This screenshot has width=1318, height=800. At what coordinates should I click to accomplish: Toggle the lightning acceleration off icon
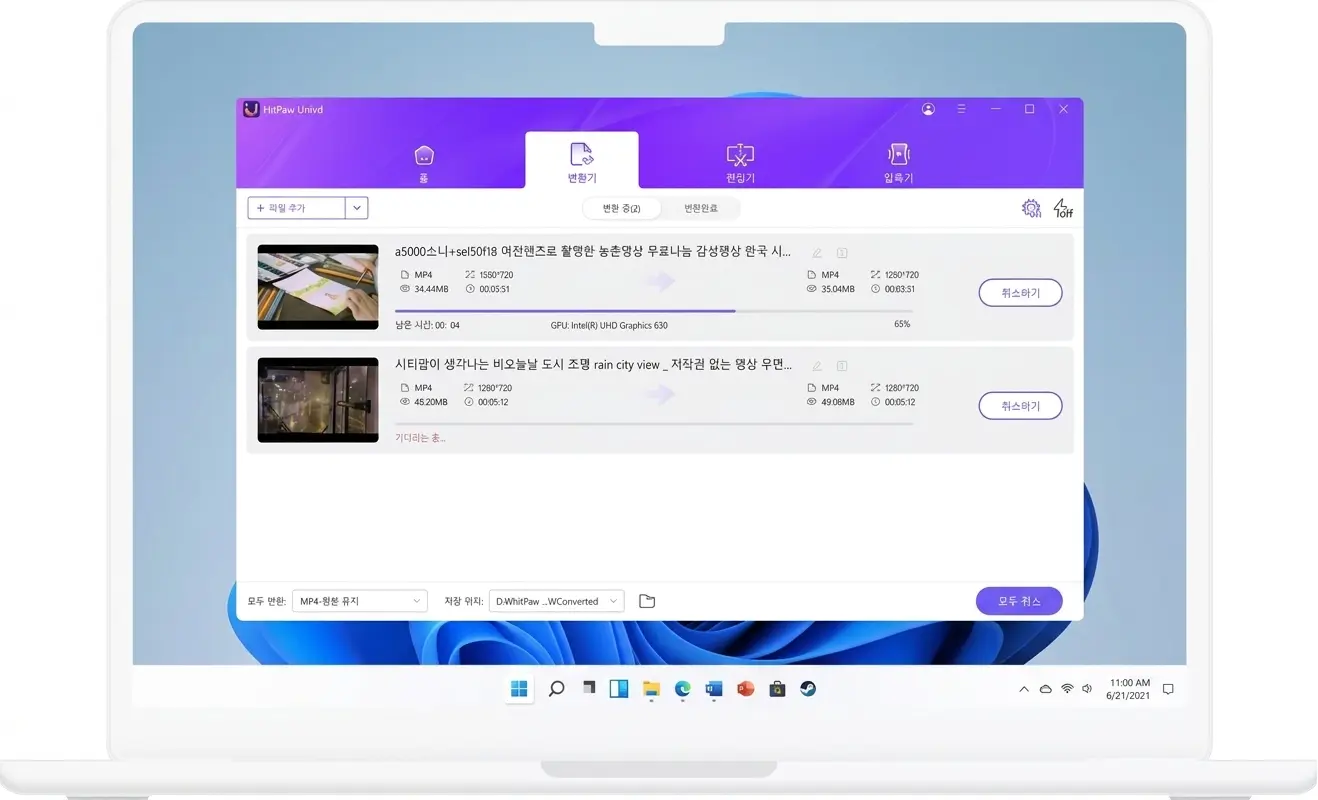coord(1063,208)
